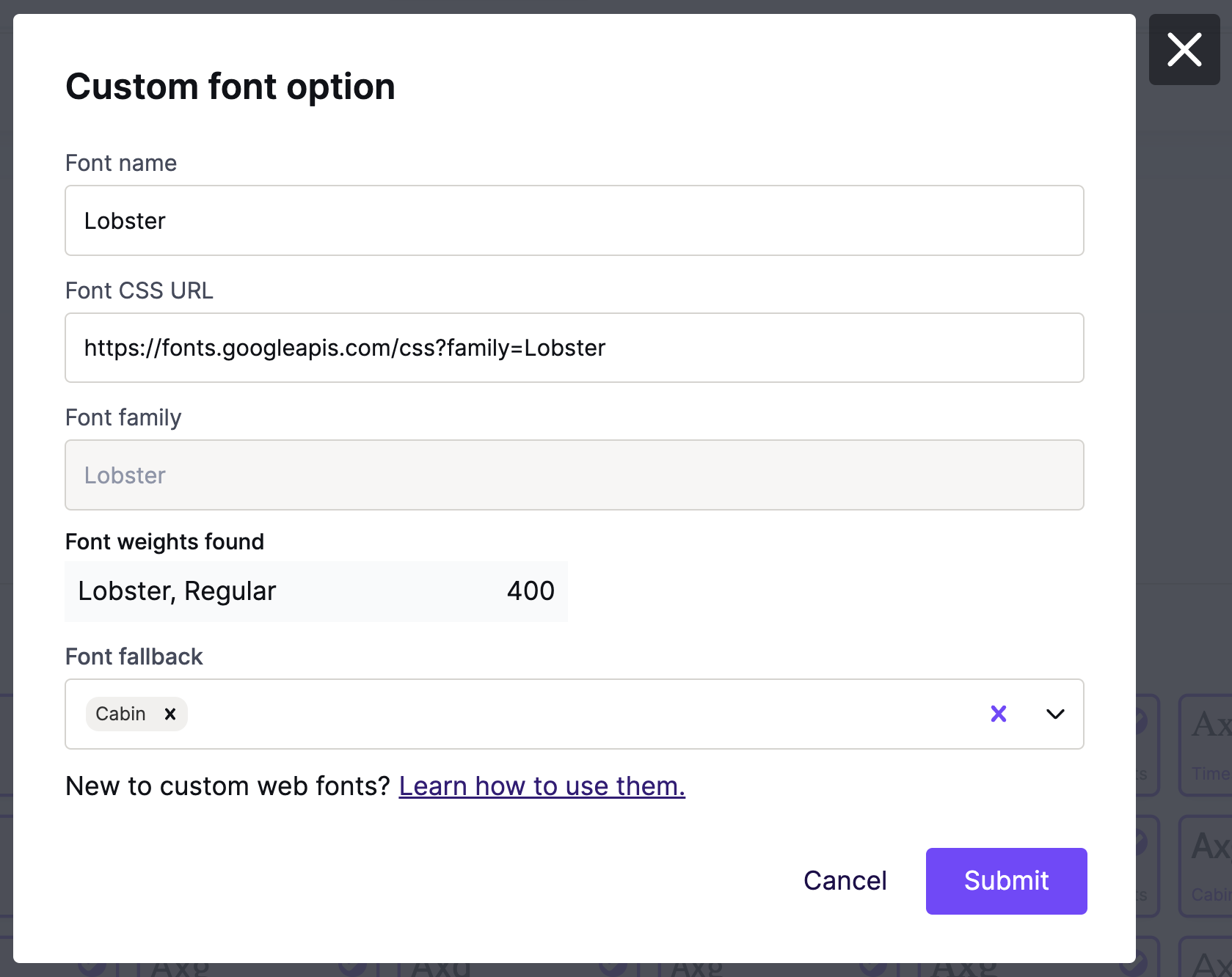Screen dimensions: 1232x977
Task: Click the 400 font weight value
Action: 531,591
